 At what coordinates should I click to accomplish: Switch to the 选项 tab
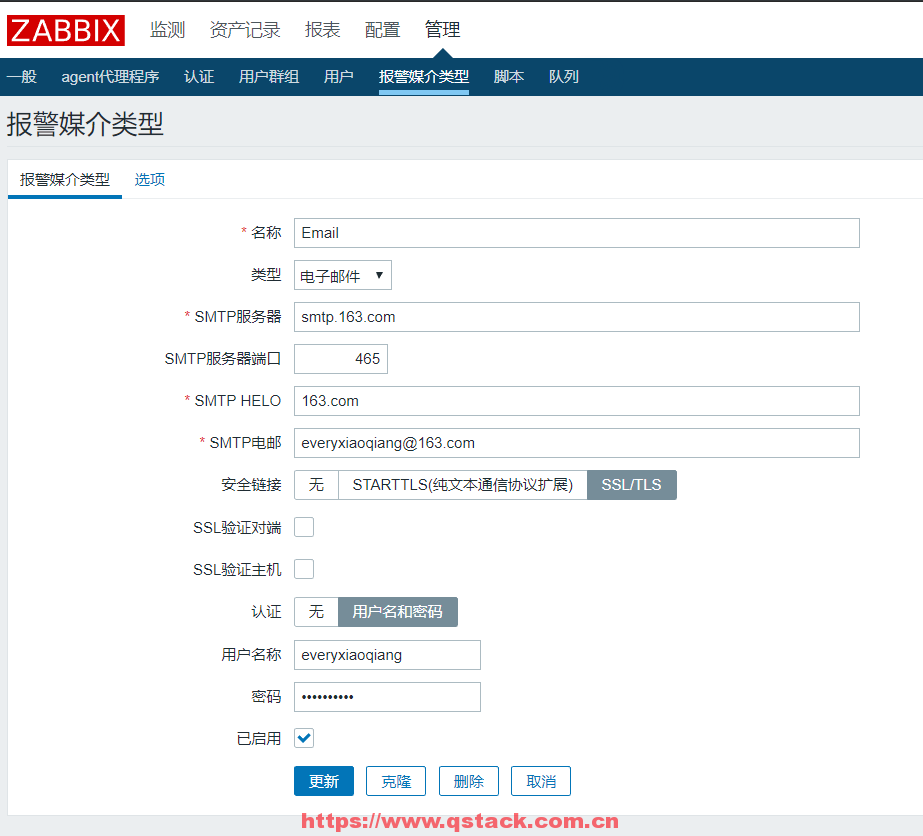pyautogui.click(x=150, y=180)
